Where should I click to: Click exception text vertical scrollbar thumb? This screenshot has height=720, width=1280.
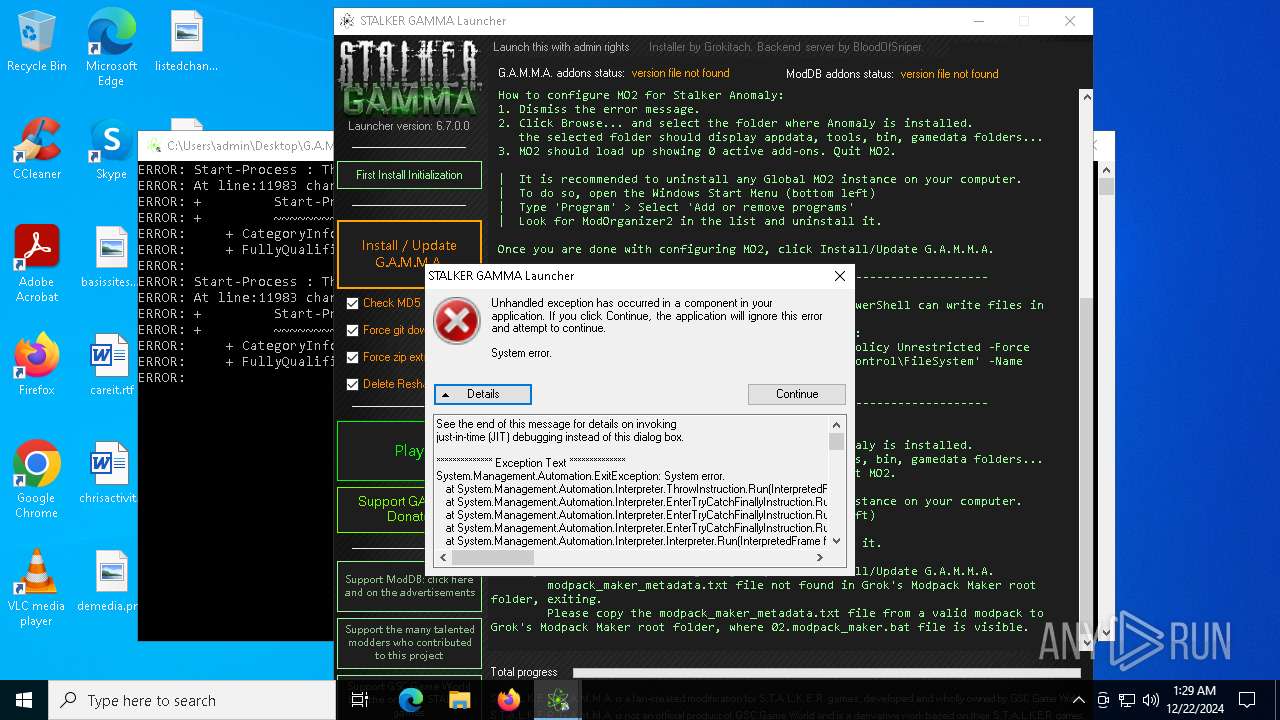(836, 442)
